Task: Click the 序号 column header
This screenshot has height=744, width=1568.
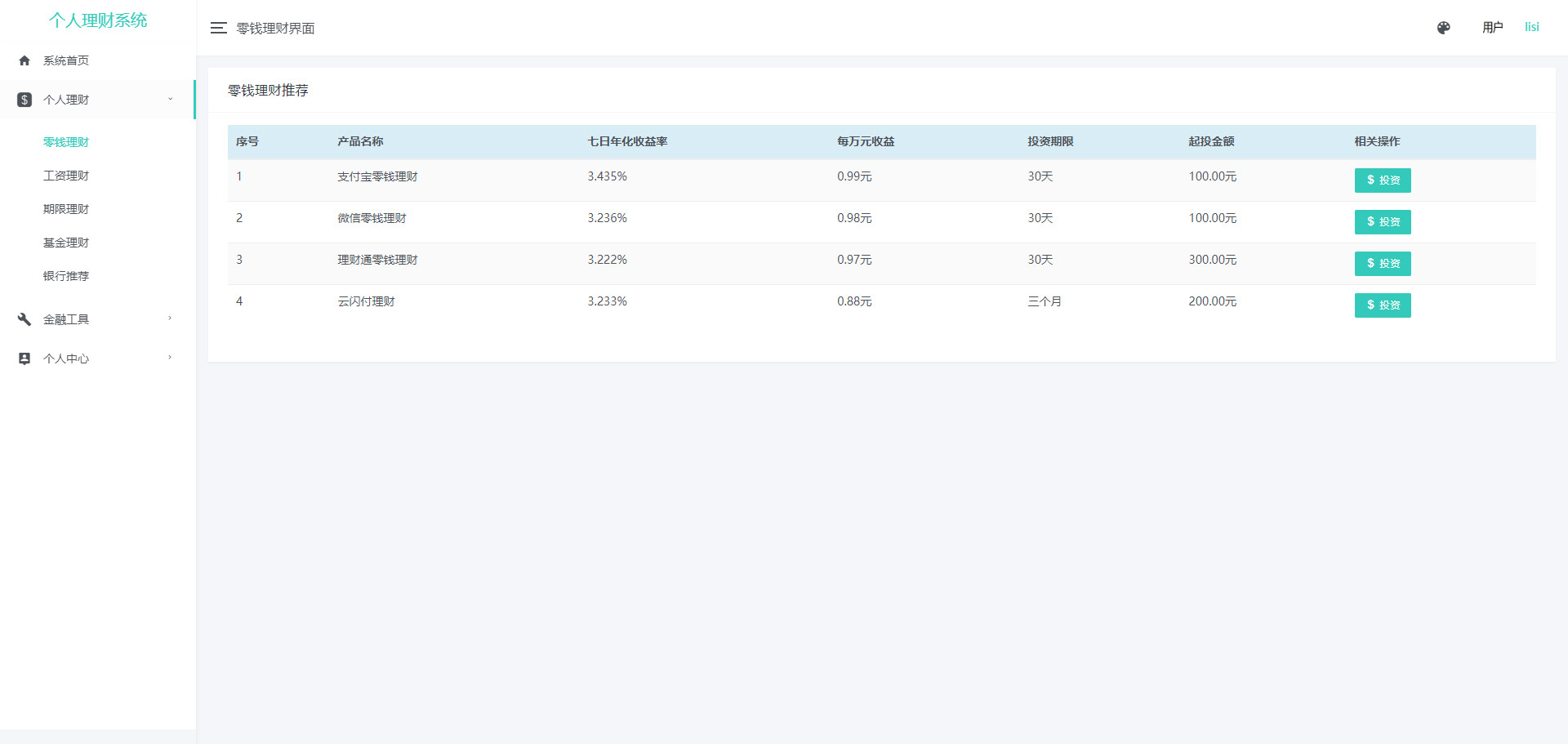Action: tap(247, 141)
